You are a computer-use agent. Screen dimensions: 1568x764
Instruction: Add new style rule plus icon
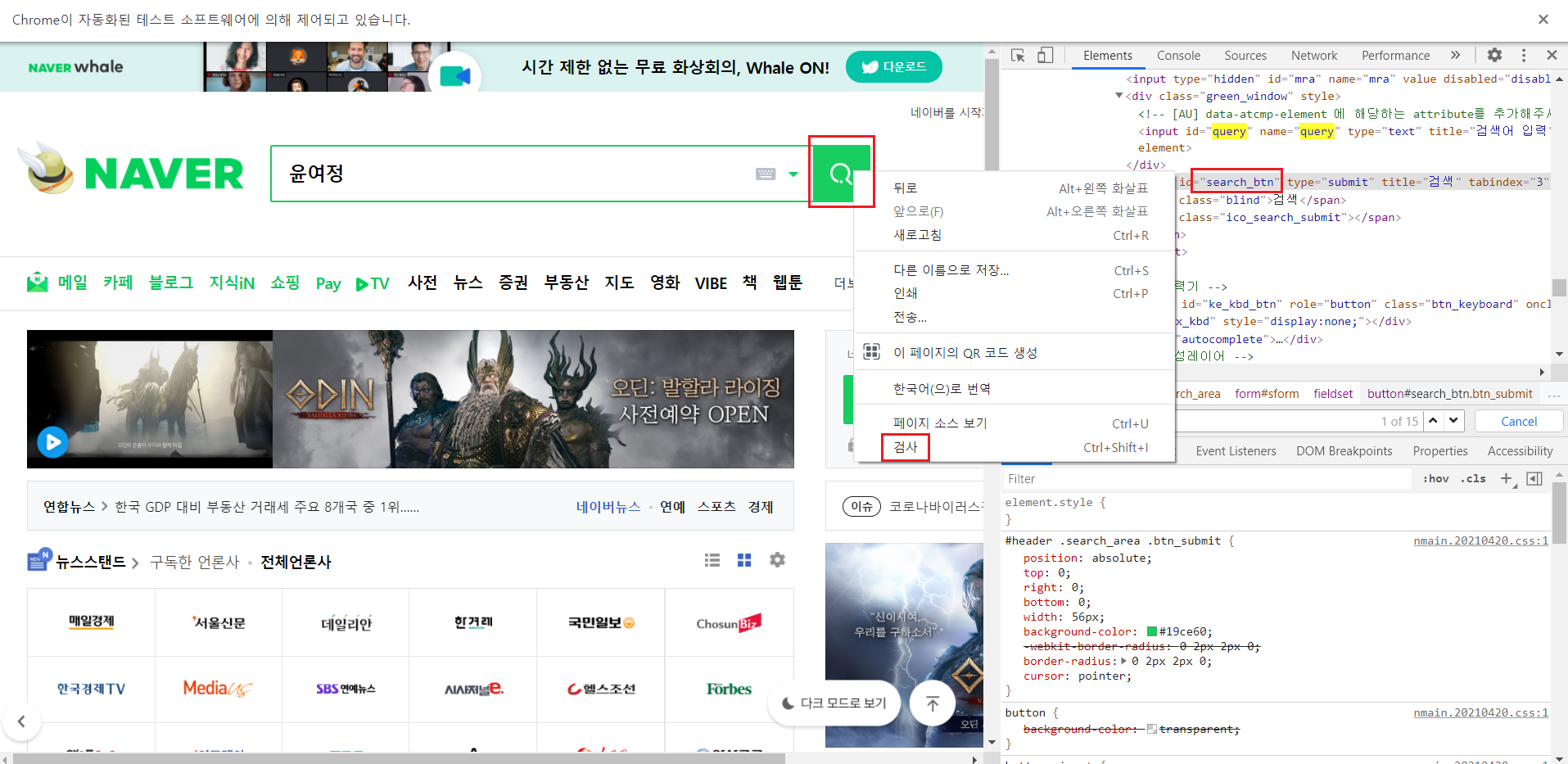pos(1507,479)
